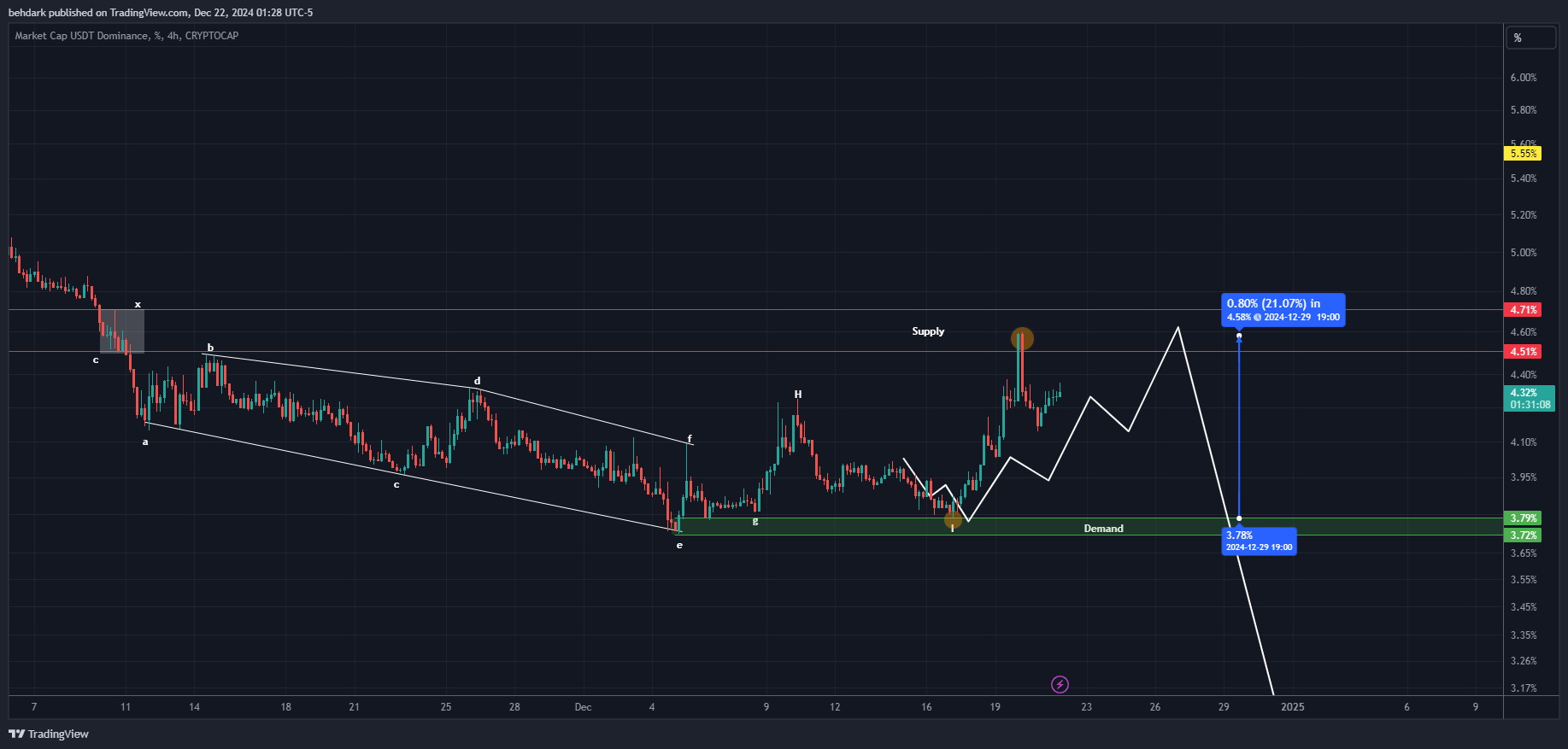Screen dimensions: 1568x749
Task: Click the '3.17%' level on the price axis
Action: [1524, 688]
